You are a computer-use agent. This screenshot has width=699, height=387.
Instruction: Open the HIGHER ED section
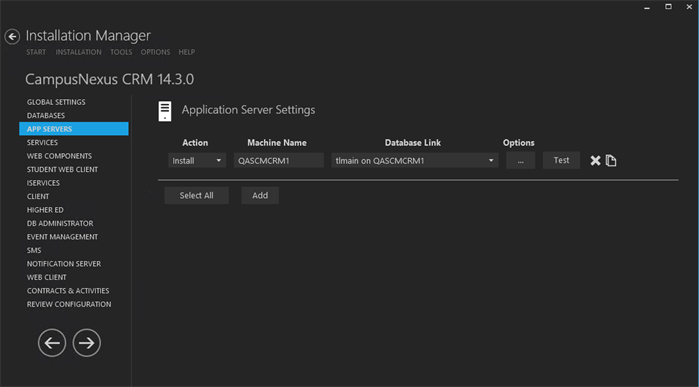[x=45, y=210]
